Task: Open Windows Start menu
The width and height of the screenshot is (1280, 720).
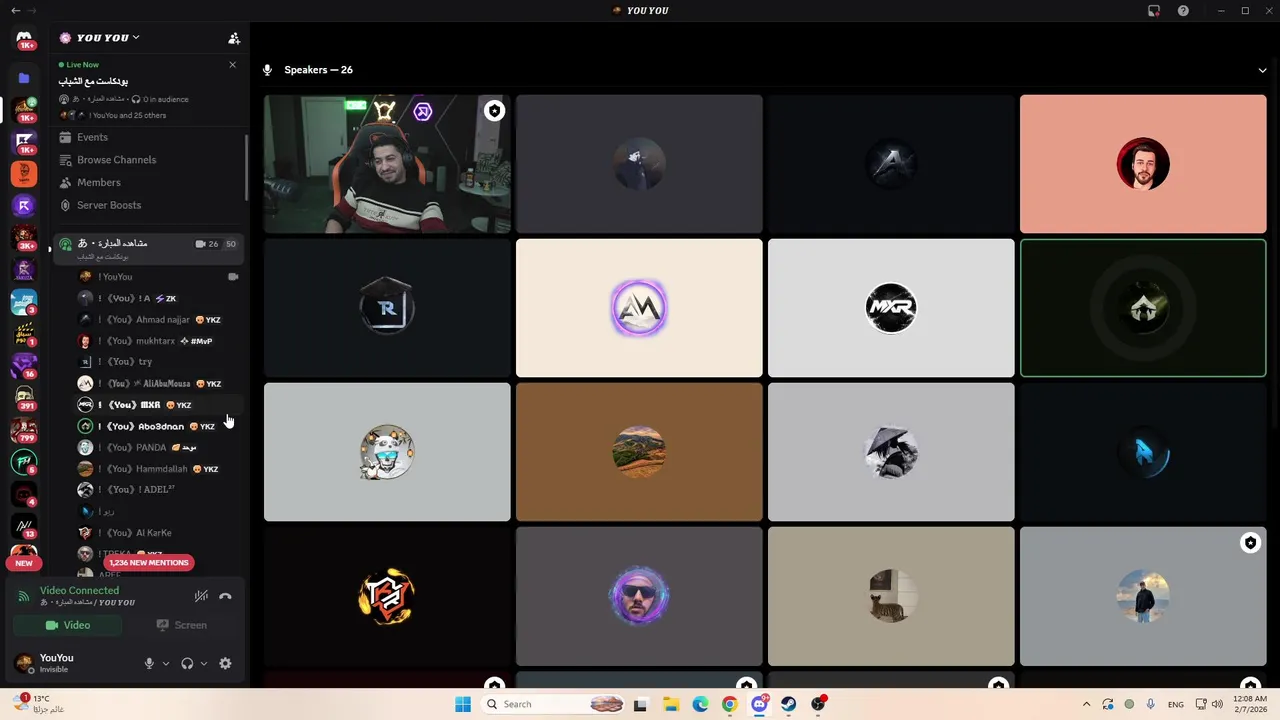Action: tap(462, 704)
